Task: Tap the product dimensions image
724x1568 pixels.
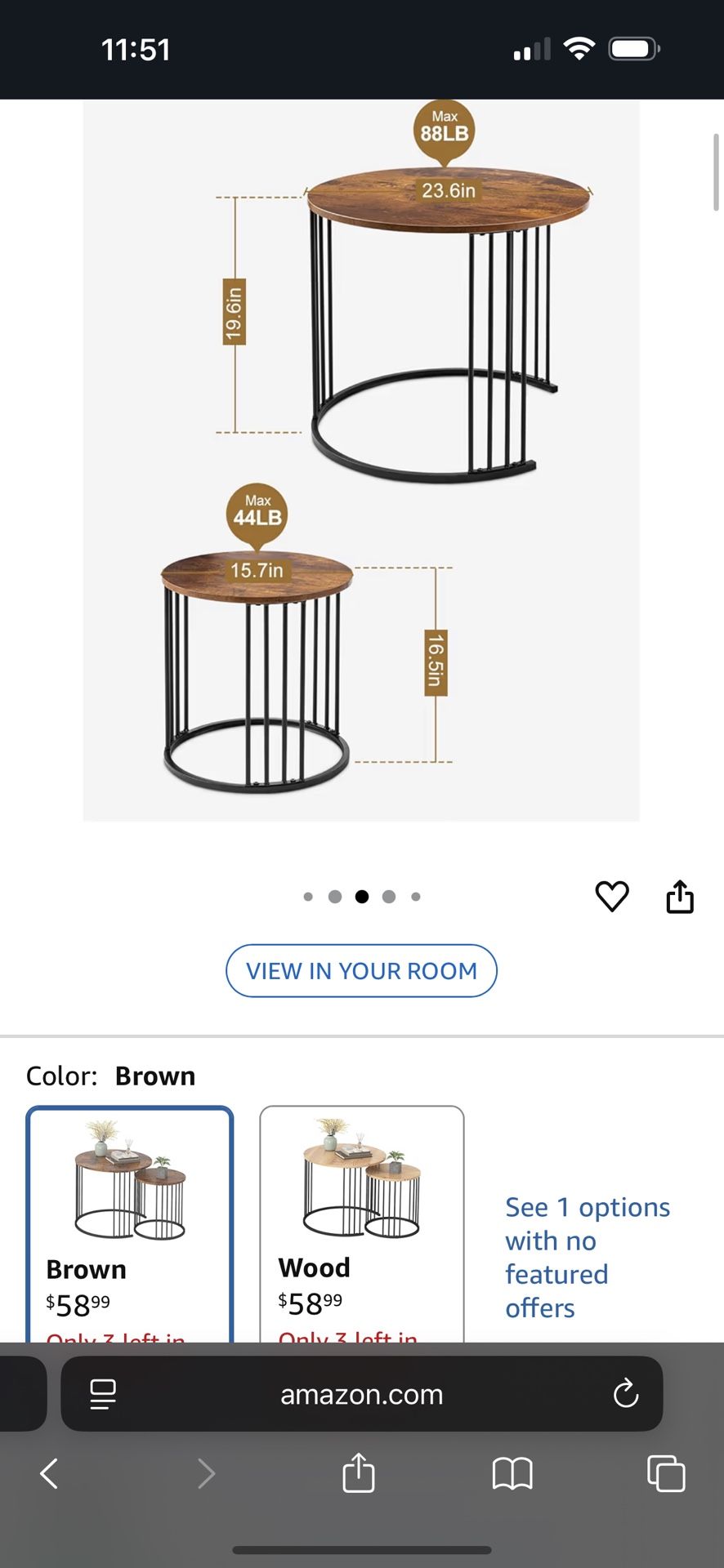Action: [361, 461]
